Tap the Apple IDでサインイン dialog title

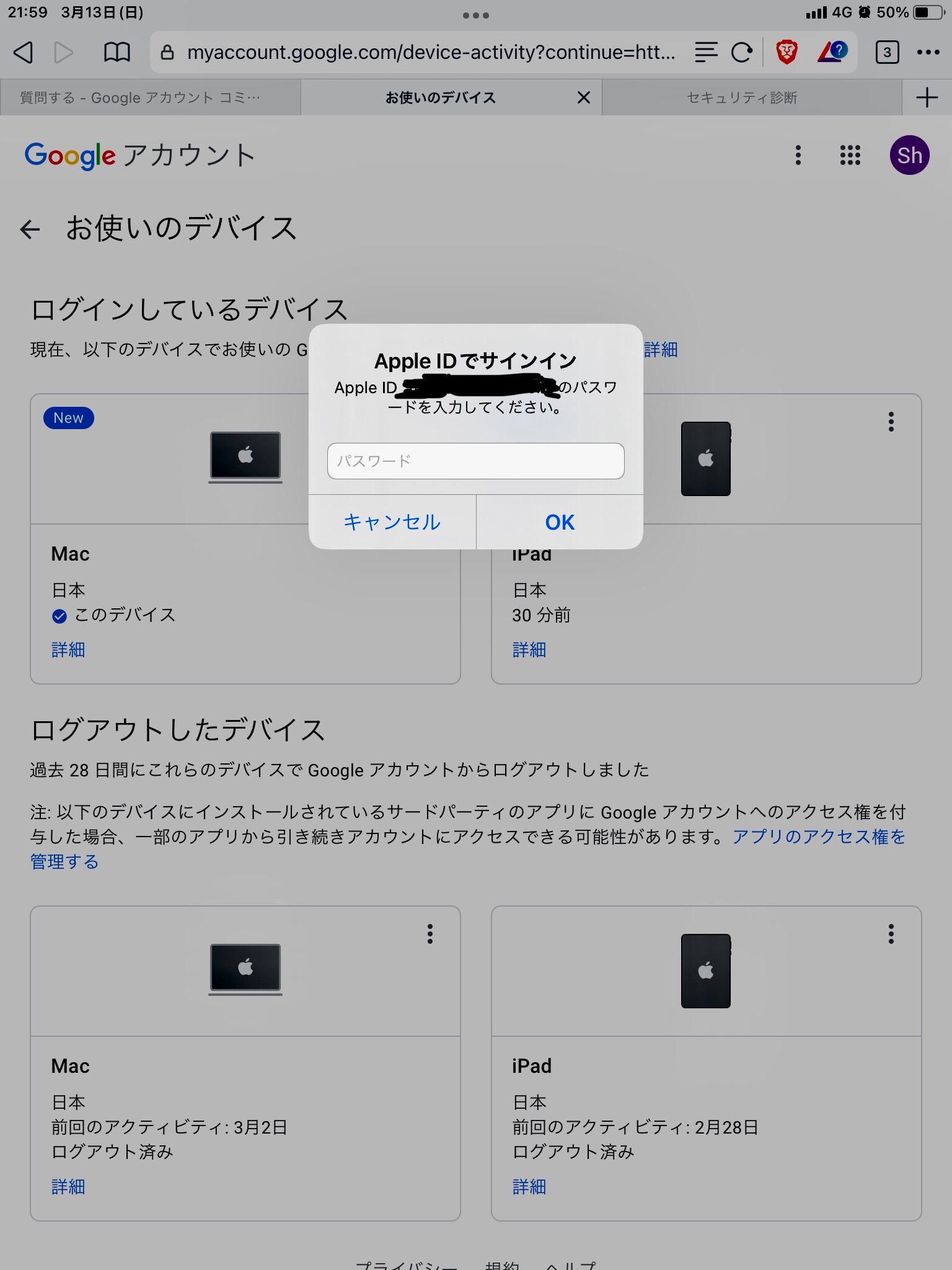(475, 361)
